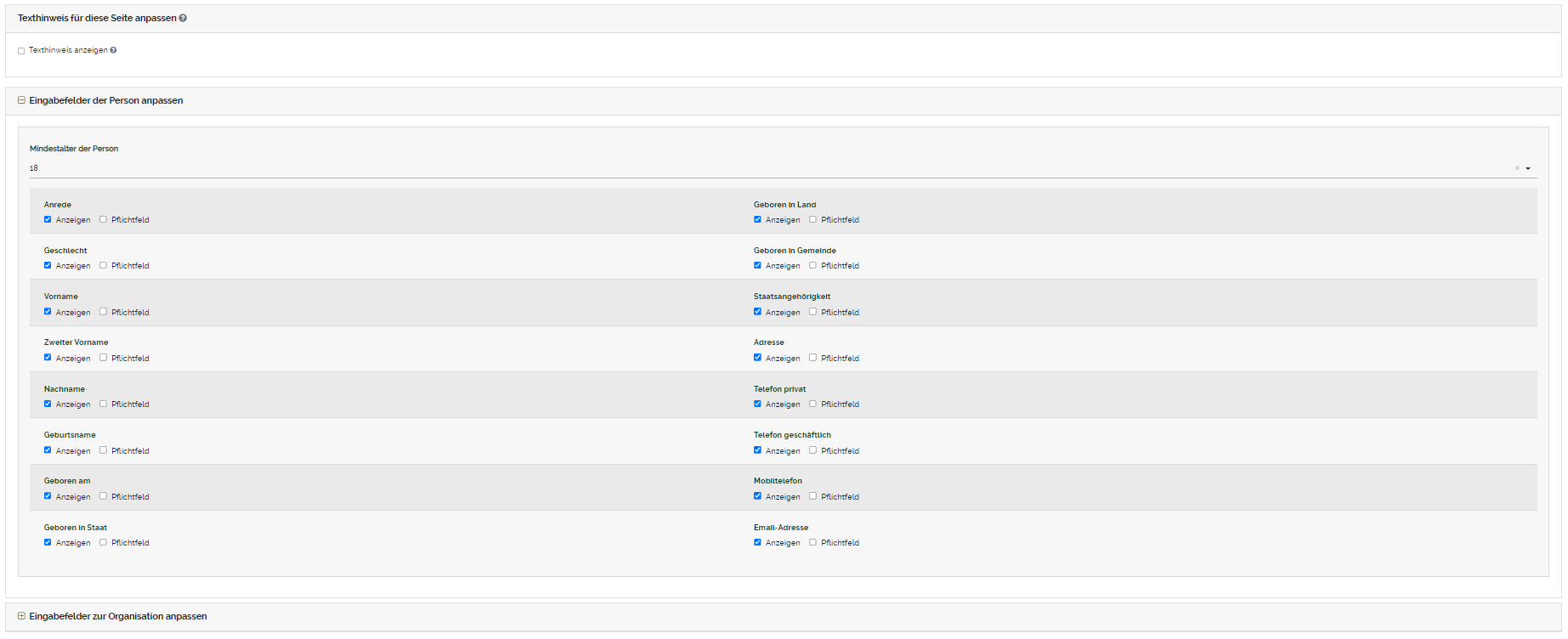1568x639 pixels.
Task: Hide the Geburtsname field via Anzeigen
Action: (48, 450)
